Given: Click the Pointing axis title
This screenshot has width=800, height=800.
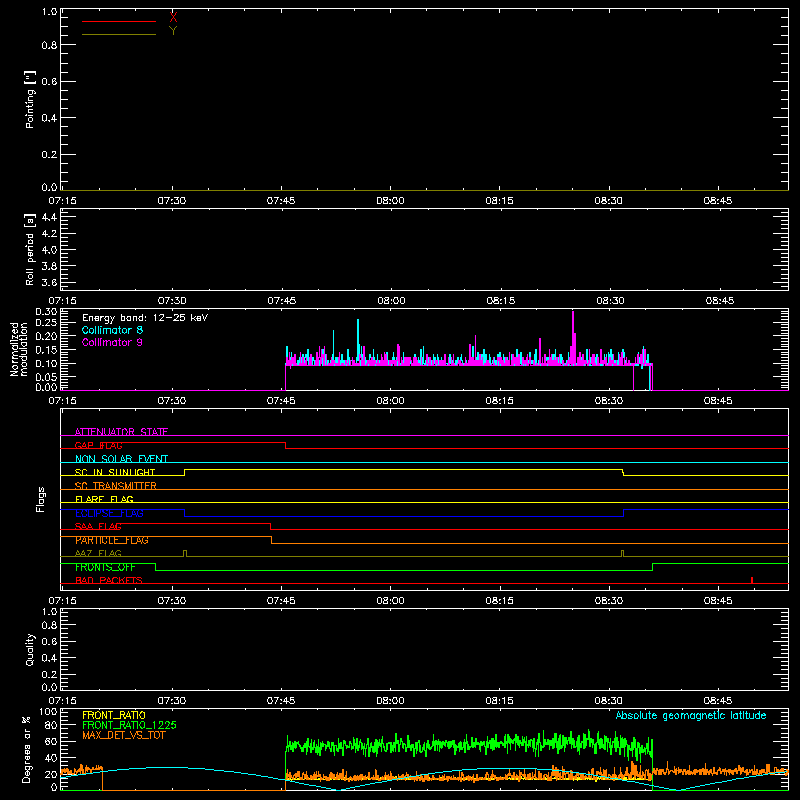Looking at the screenshot, I should click(31, 100).
